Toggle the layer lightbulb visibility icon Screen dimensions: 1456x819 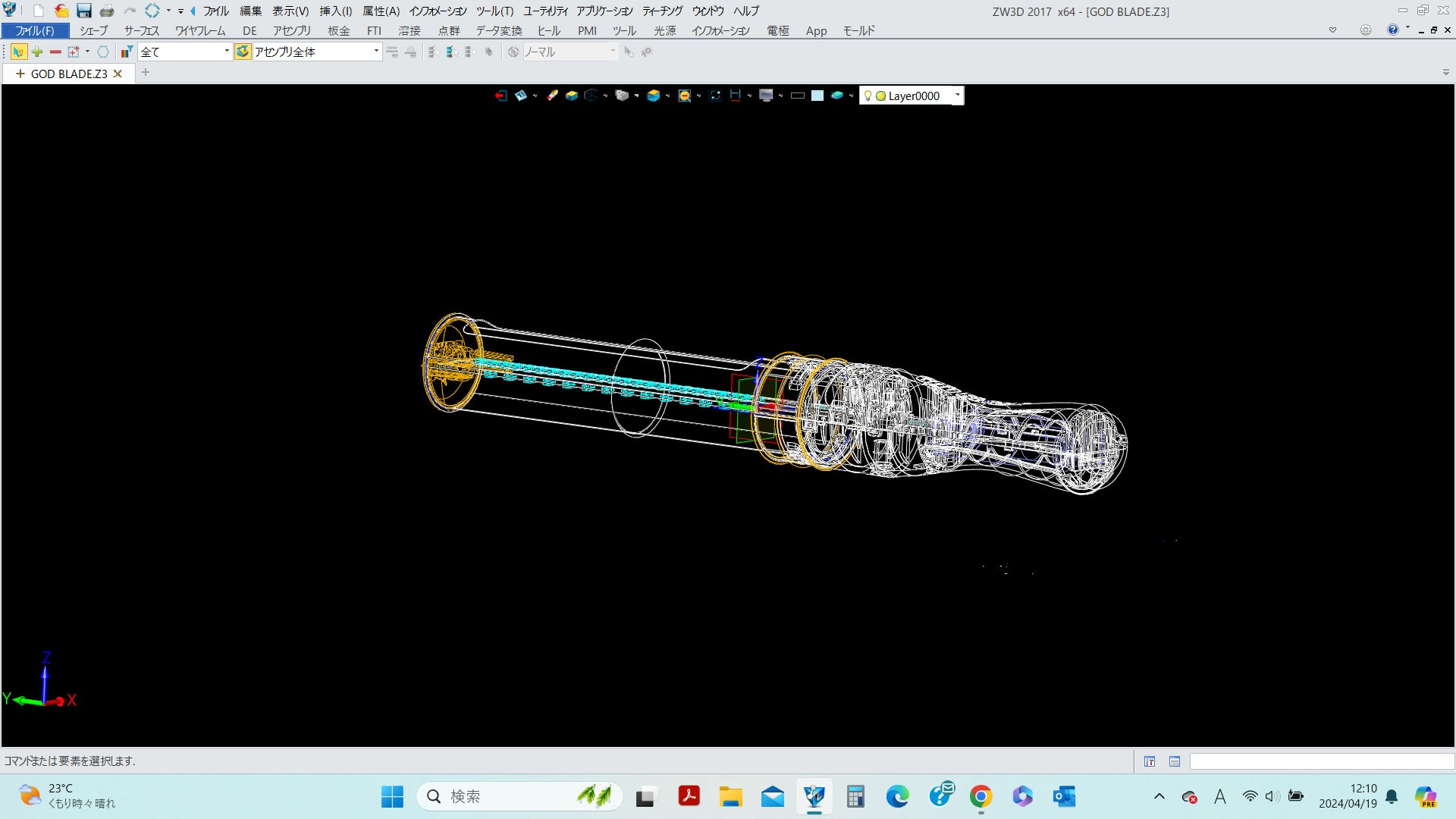point(868,96)
